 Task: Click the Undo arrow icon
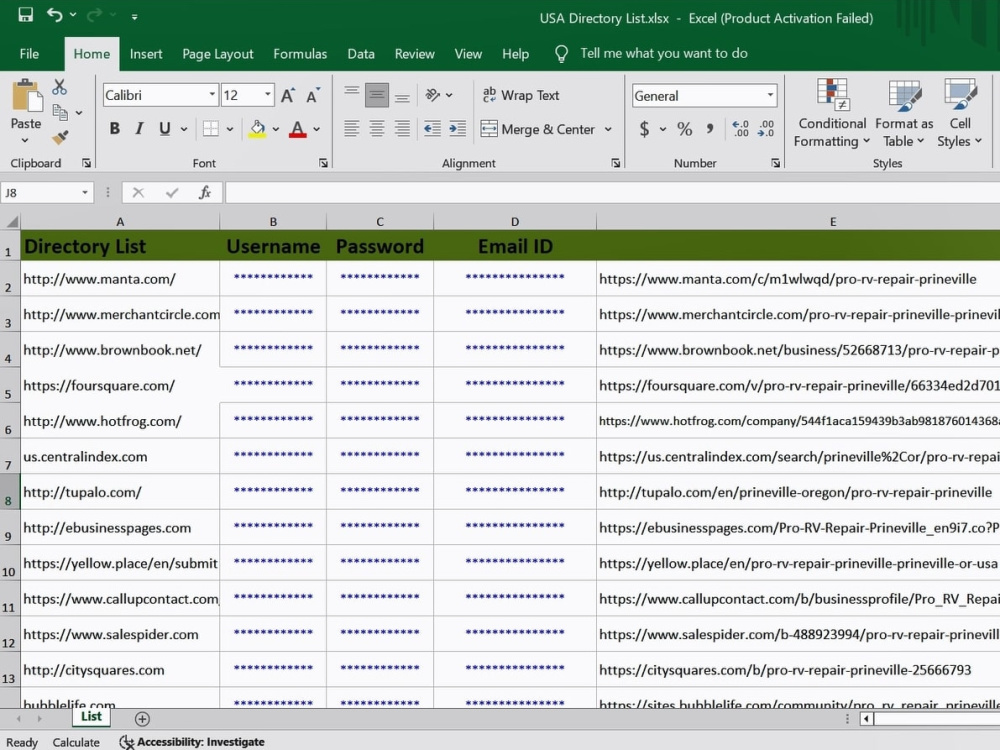pyautogui.click(x=55, y=15)
